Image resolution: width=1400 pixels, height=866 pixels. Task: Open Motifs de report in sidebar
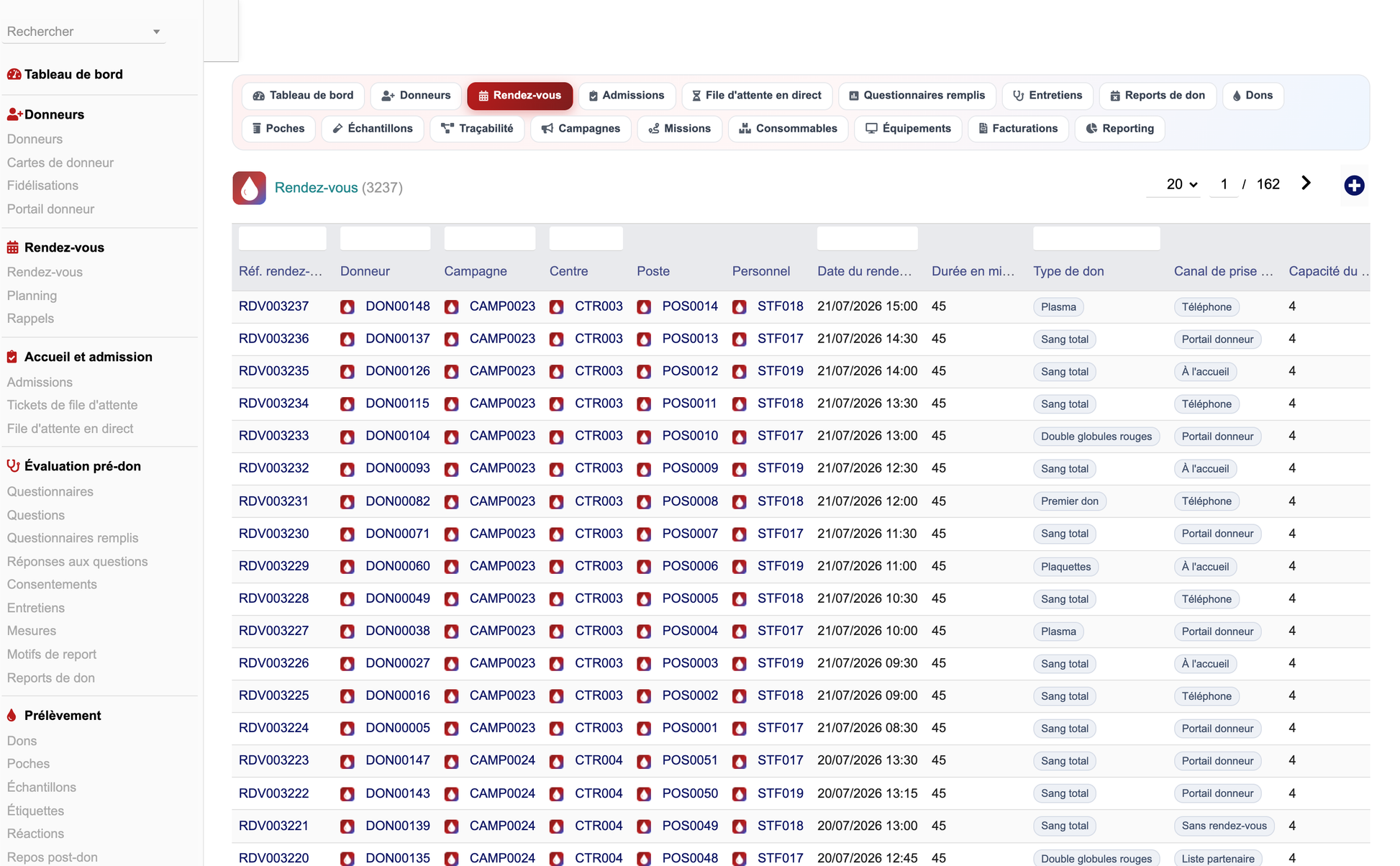coord(52,655)
